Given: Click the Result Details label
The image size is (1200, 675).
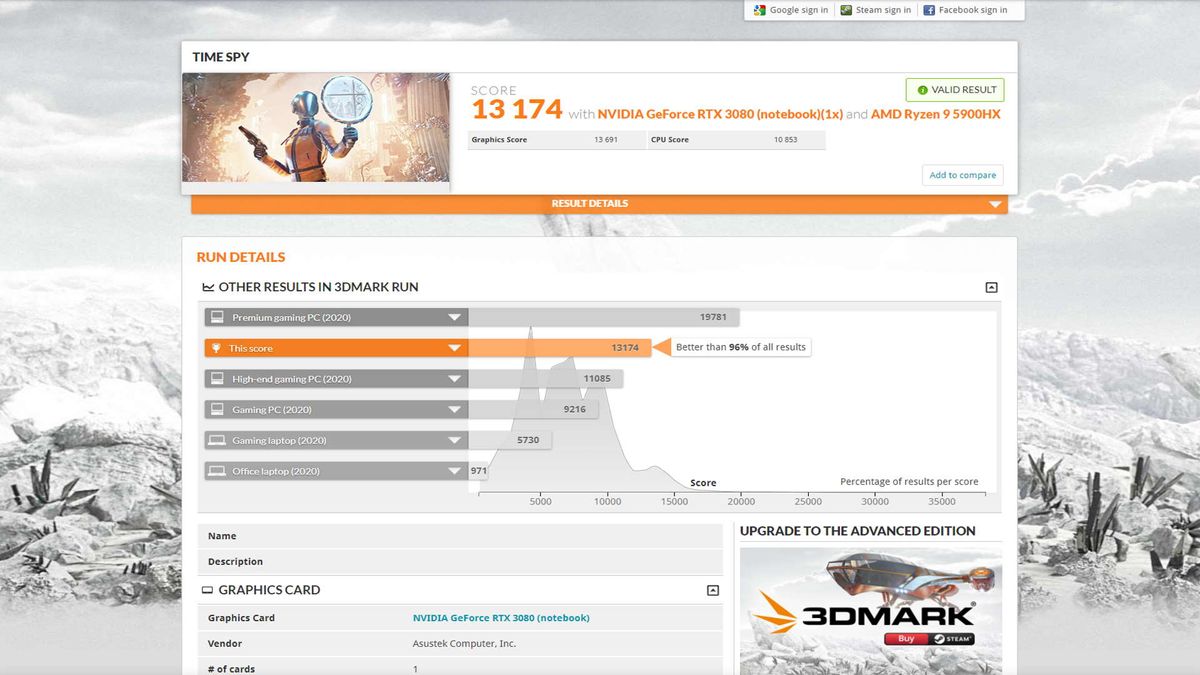Looking at the screenshot, I should click(x=590, y=204).
